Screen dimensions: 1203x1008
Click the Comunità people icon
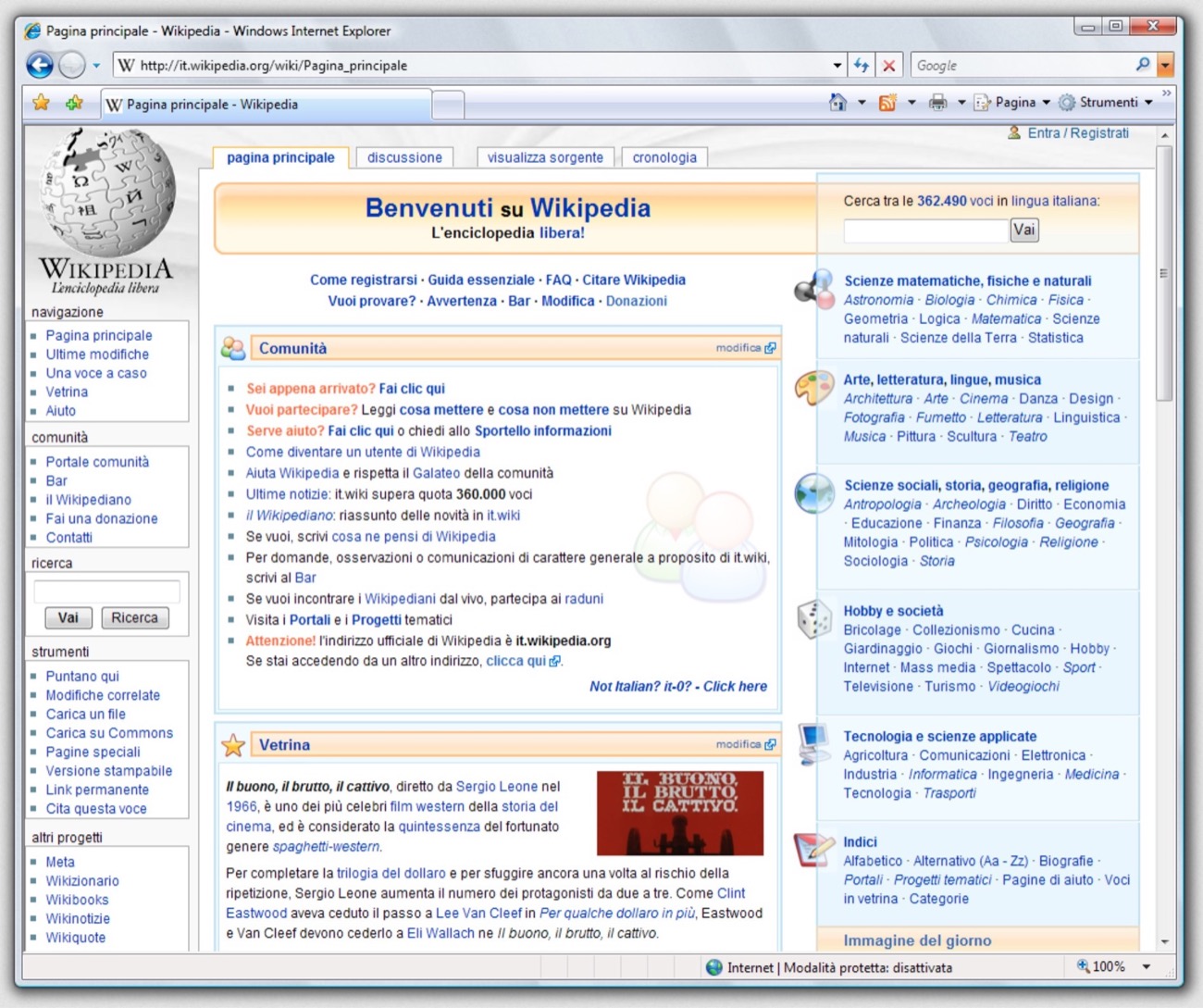click(x=233, y=348)
